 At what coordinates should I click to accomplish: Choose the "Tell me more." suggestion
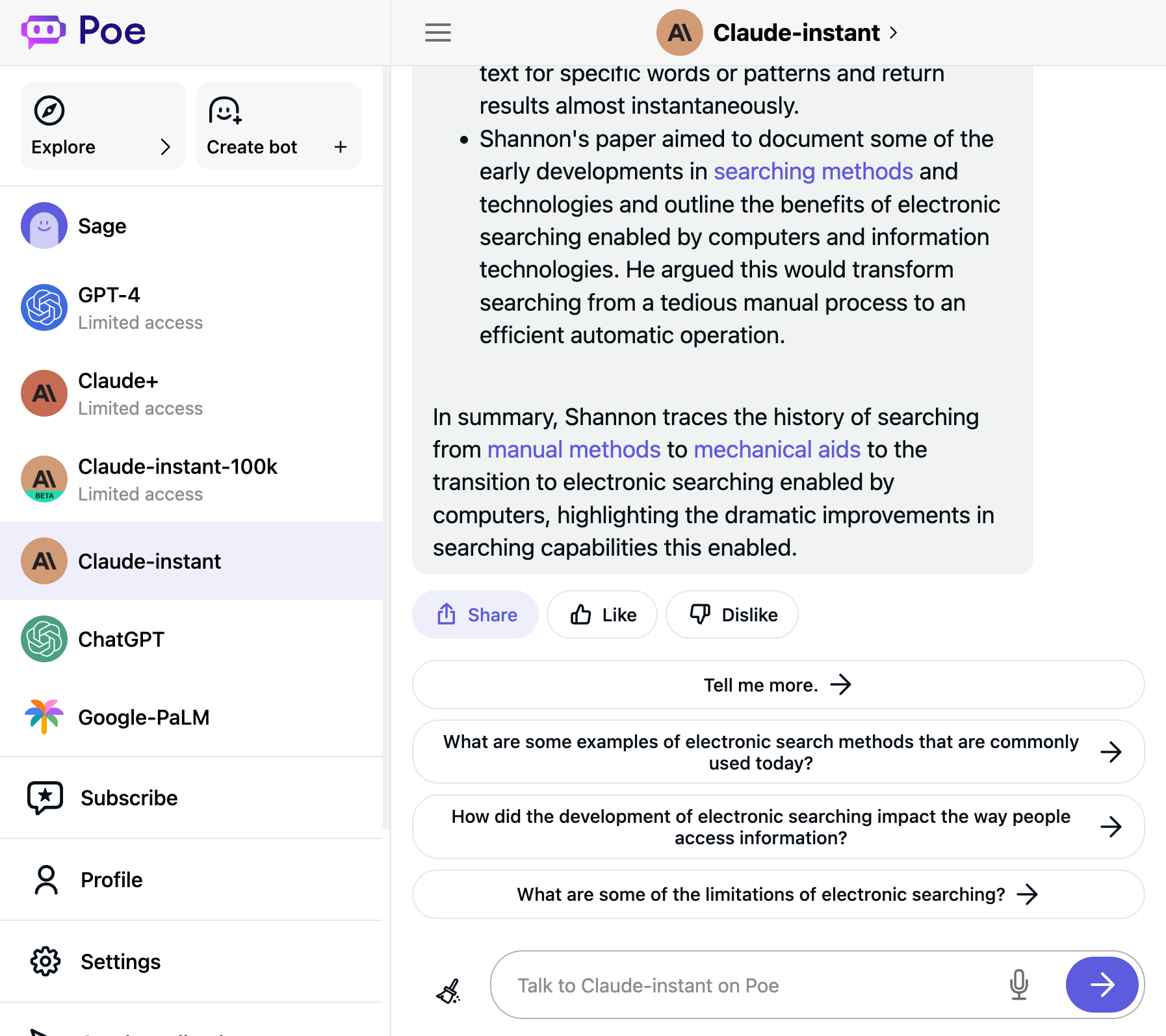777,685
